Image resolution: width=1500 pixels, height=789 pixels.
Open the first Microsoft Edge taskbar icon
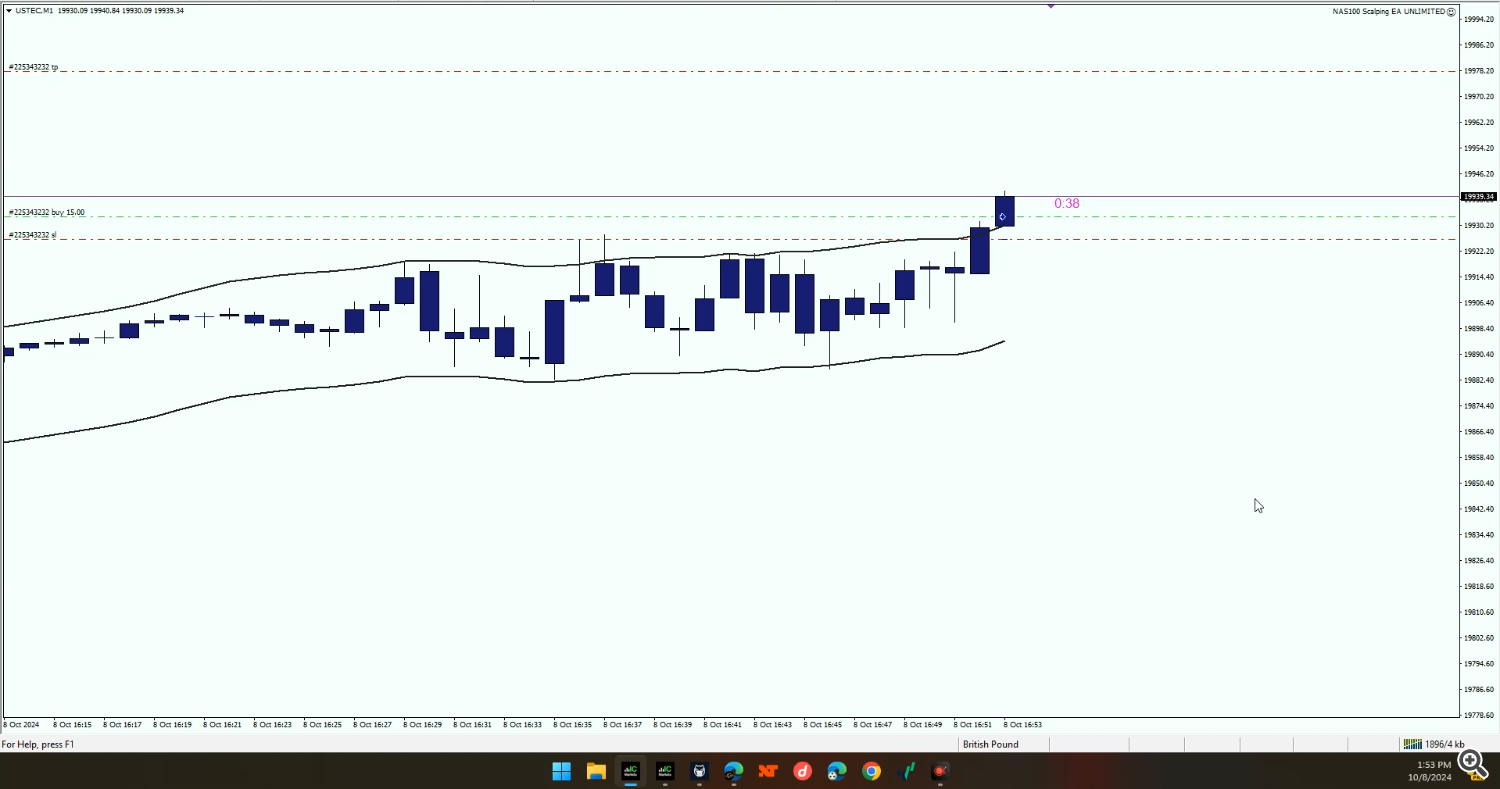tap(734, 771)
